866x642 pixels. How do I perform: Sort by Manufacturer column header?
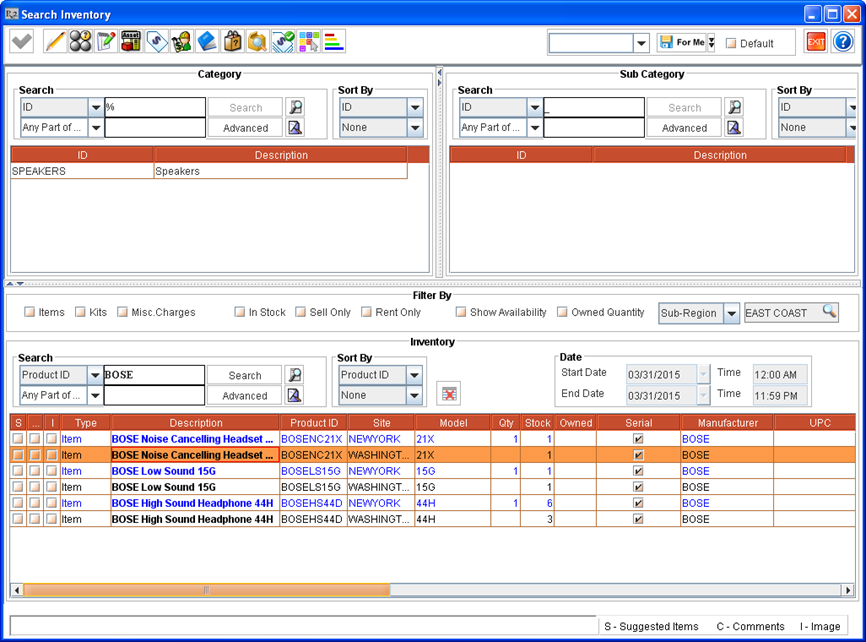pyautogui.click(x=727, y=423)
